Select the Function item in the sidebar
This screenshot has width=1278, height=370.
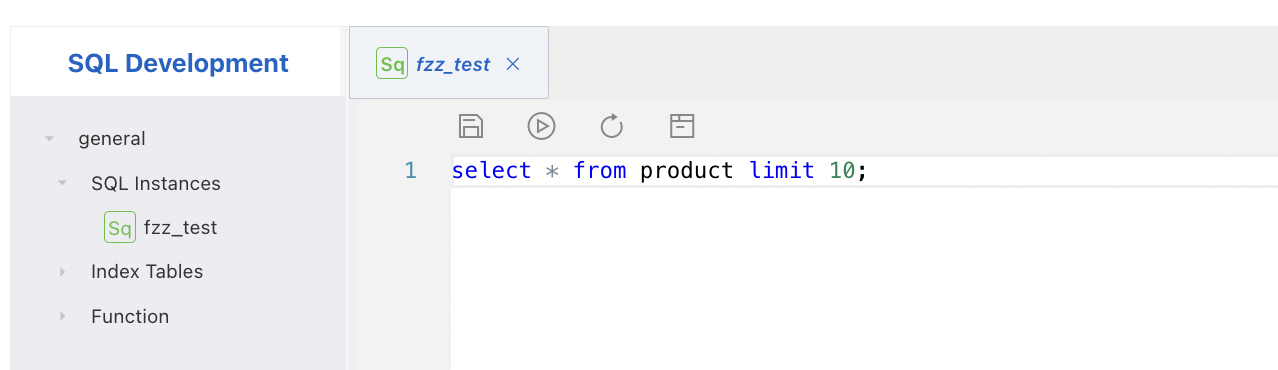tap(130, 316)
